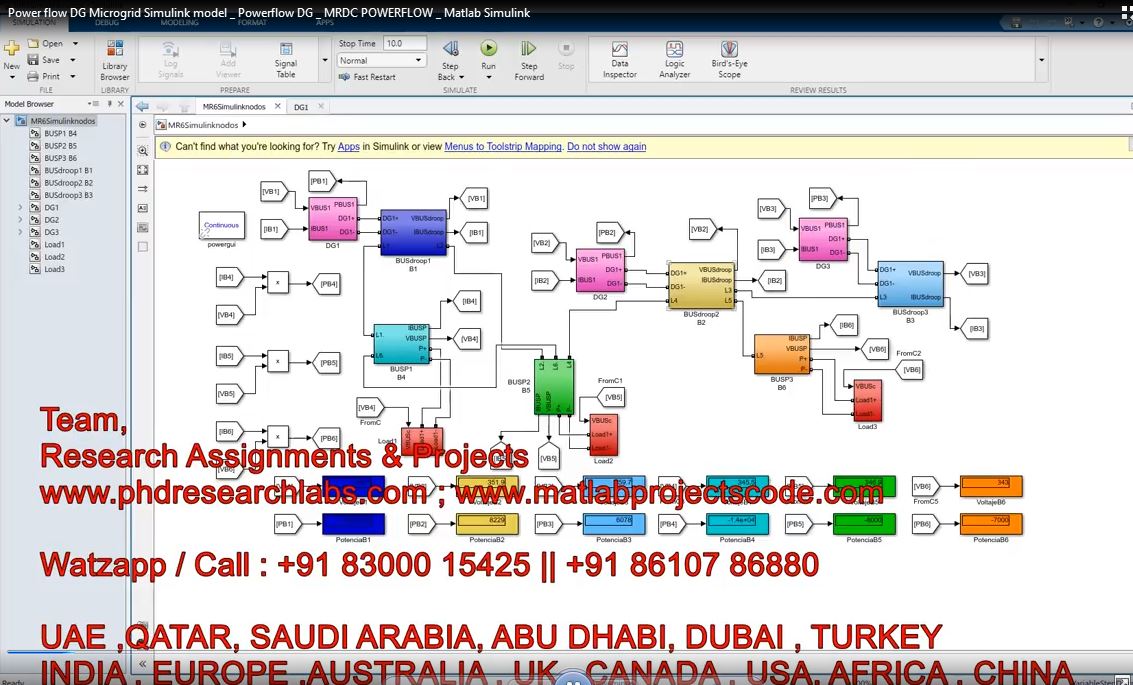This screenshot has width=1133, height=685.
Task: Switch to the DG1 tab
Action: (x=301, y=107)
